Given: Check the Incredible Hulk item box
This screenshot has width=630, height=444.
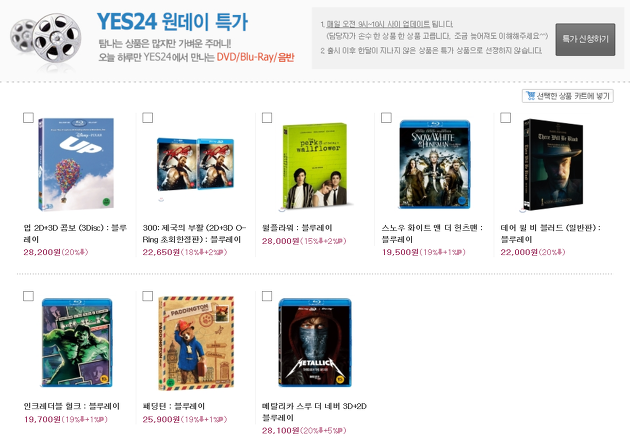Looking at the screenshot, I should coord(28,296).
